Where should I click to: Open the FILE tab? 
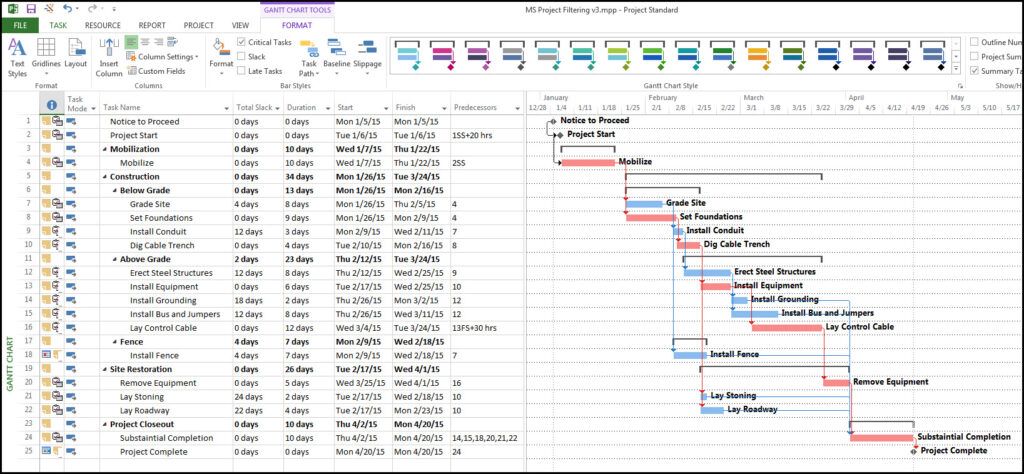(x=20, y=25)
